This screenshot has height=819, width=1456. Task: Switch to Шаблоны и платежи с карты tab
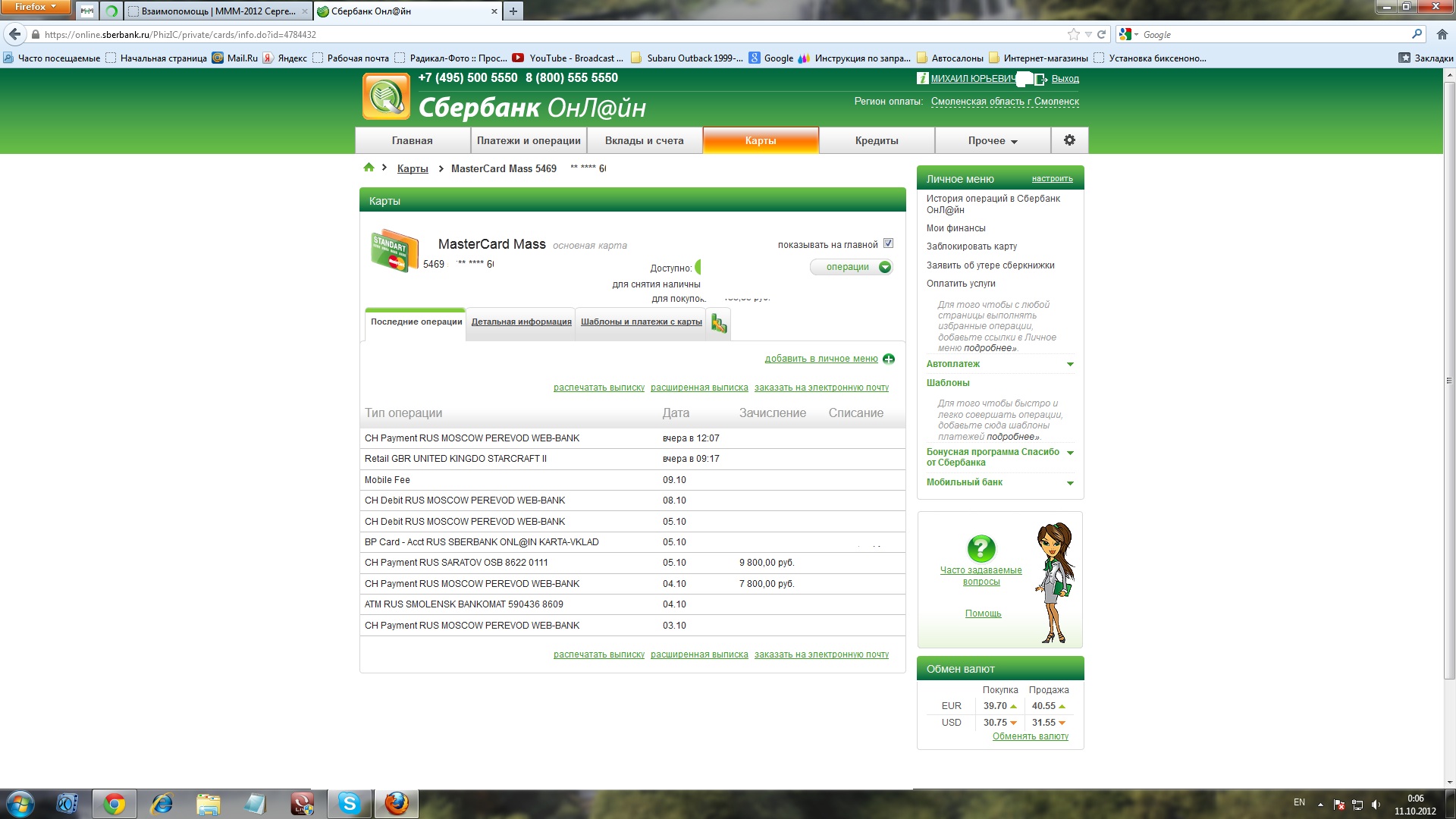[x=641, y=322]
